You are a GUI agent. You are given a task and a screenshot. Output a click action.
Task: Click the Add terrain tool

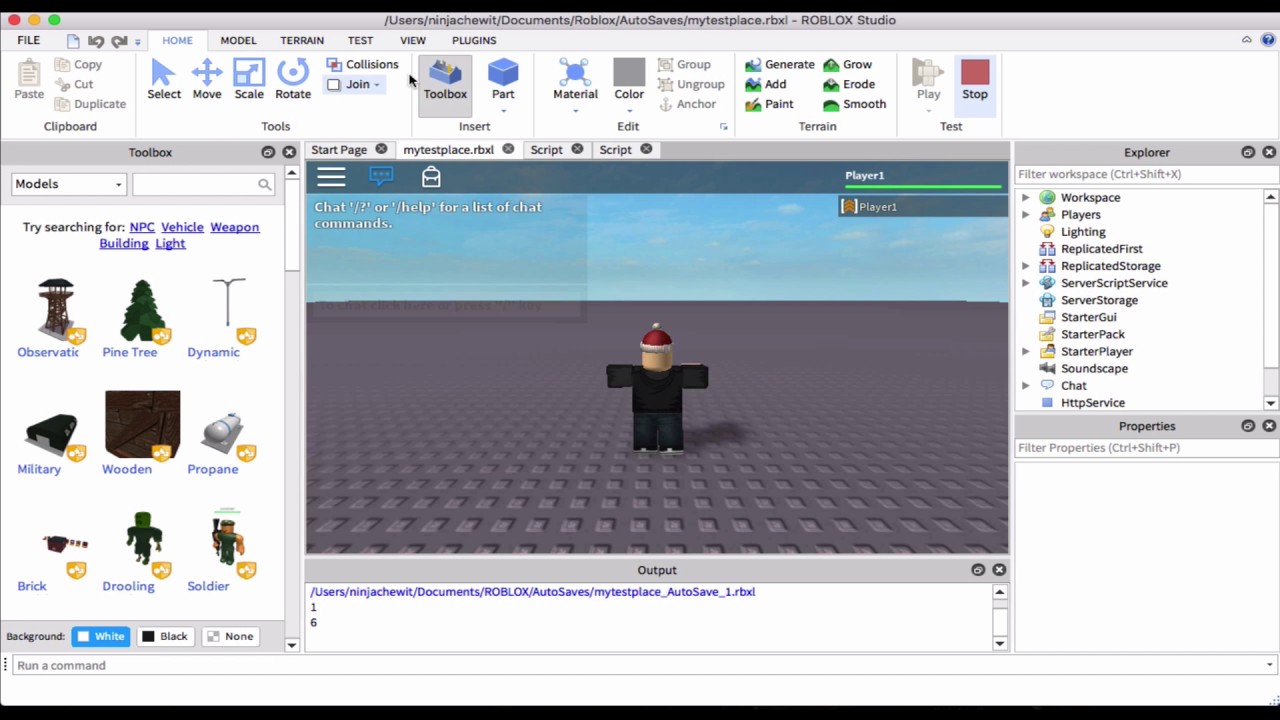click(x=766, y=84)
